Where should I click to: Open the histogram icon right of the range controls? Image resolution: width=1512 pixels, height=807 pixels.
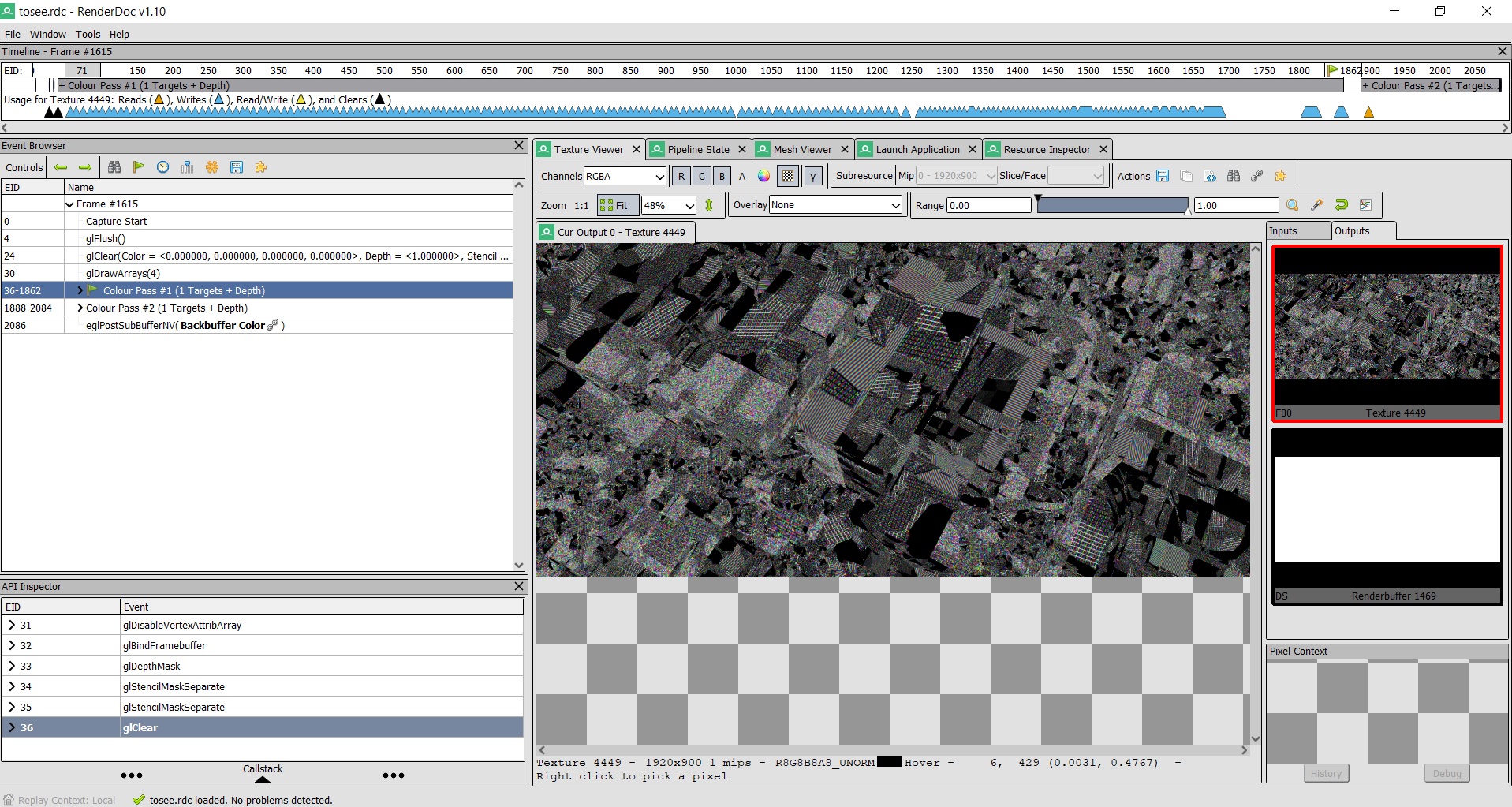[x=1365, y=205]
